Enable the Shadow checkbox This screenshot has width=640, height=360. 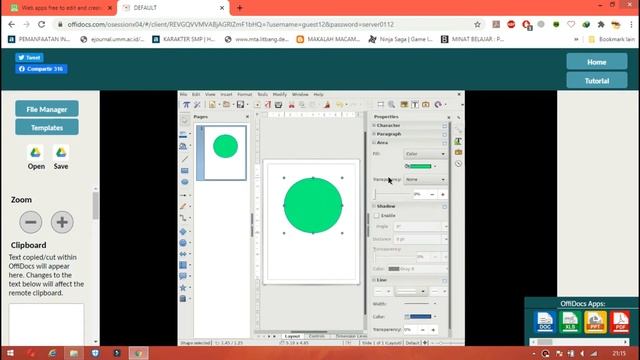[x=377, y=216]
